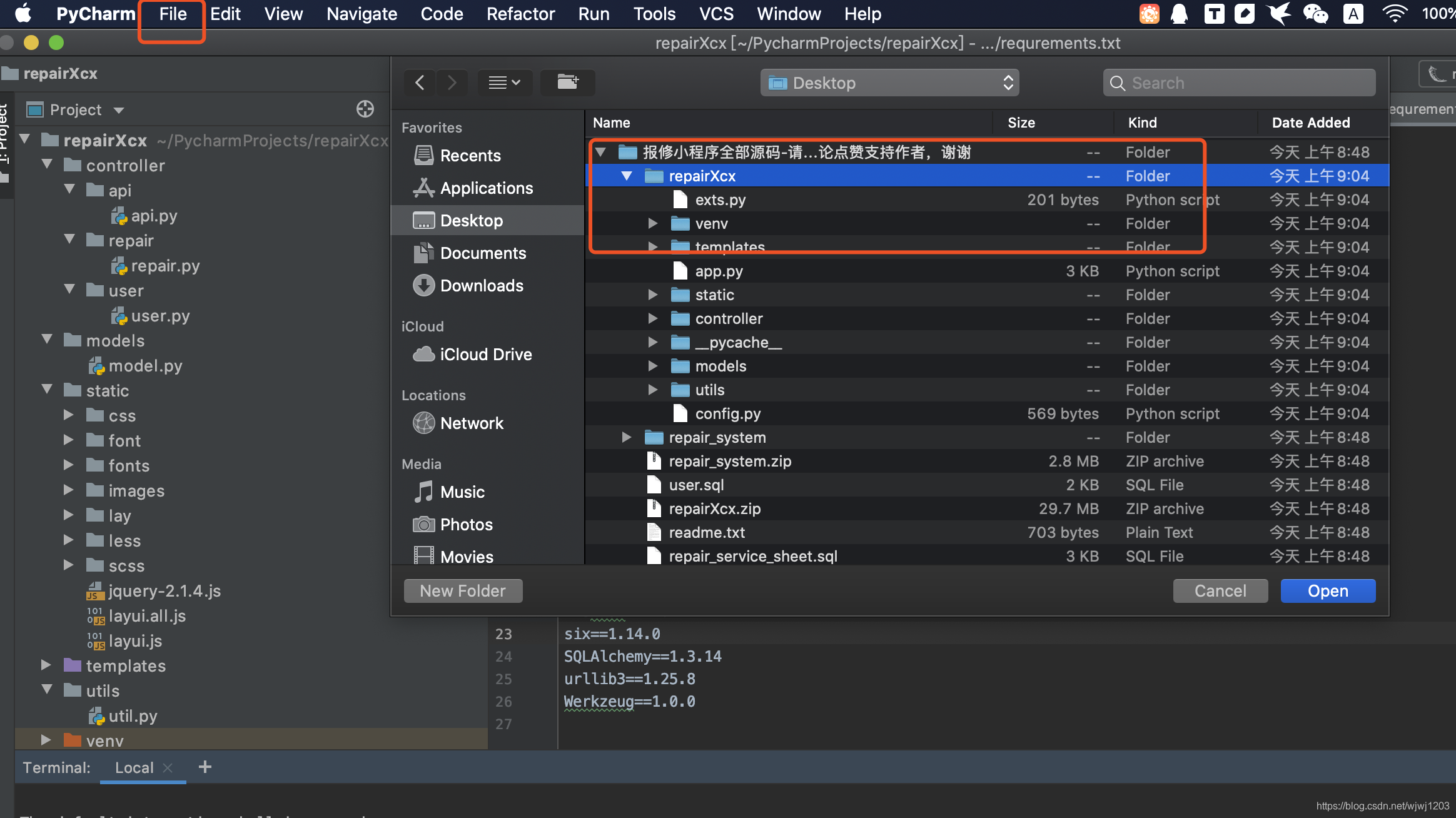Click the add new terminal tab icon

[x=205, y=767]
